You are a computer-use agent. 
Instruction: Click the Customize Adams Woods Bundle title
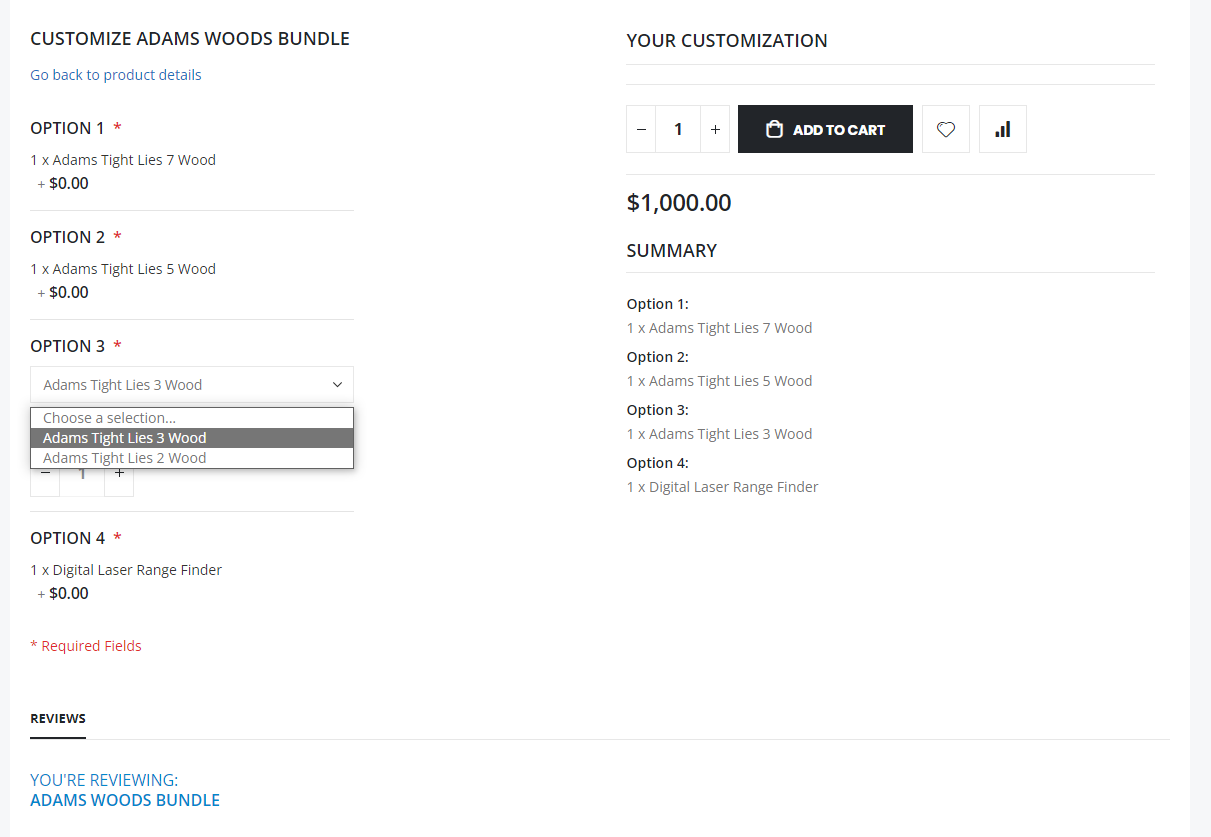(x=190, y=39)
